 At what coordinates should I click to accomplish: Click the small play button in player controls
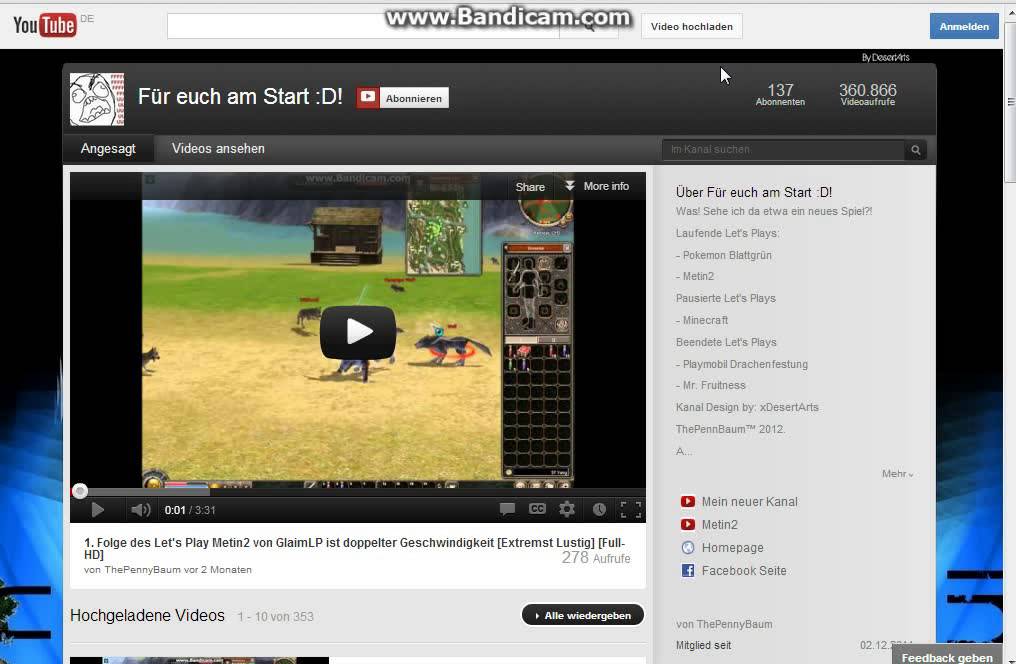tap(98, 510)
